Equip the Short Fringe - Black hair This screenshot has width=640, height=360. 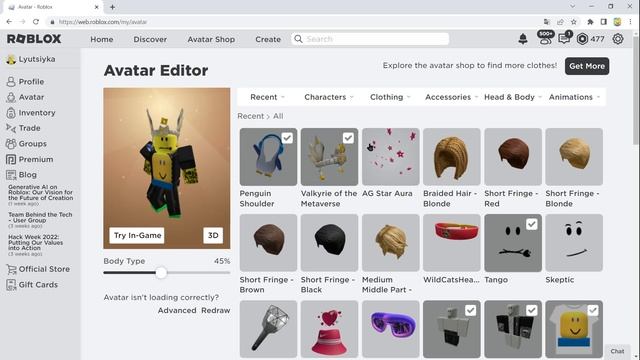329,243
